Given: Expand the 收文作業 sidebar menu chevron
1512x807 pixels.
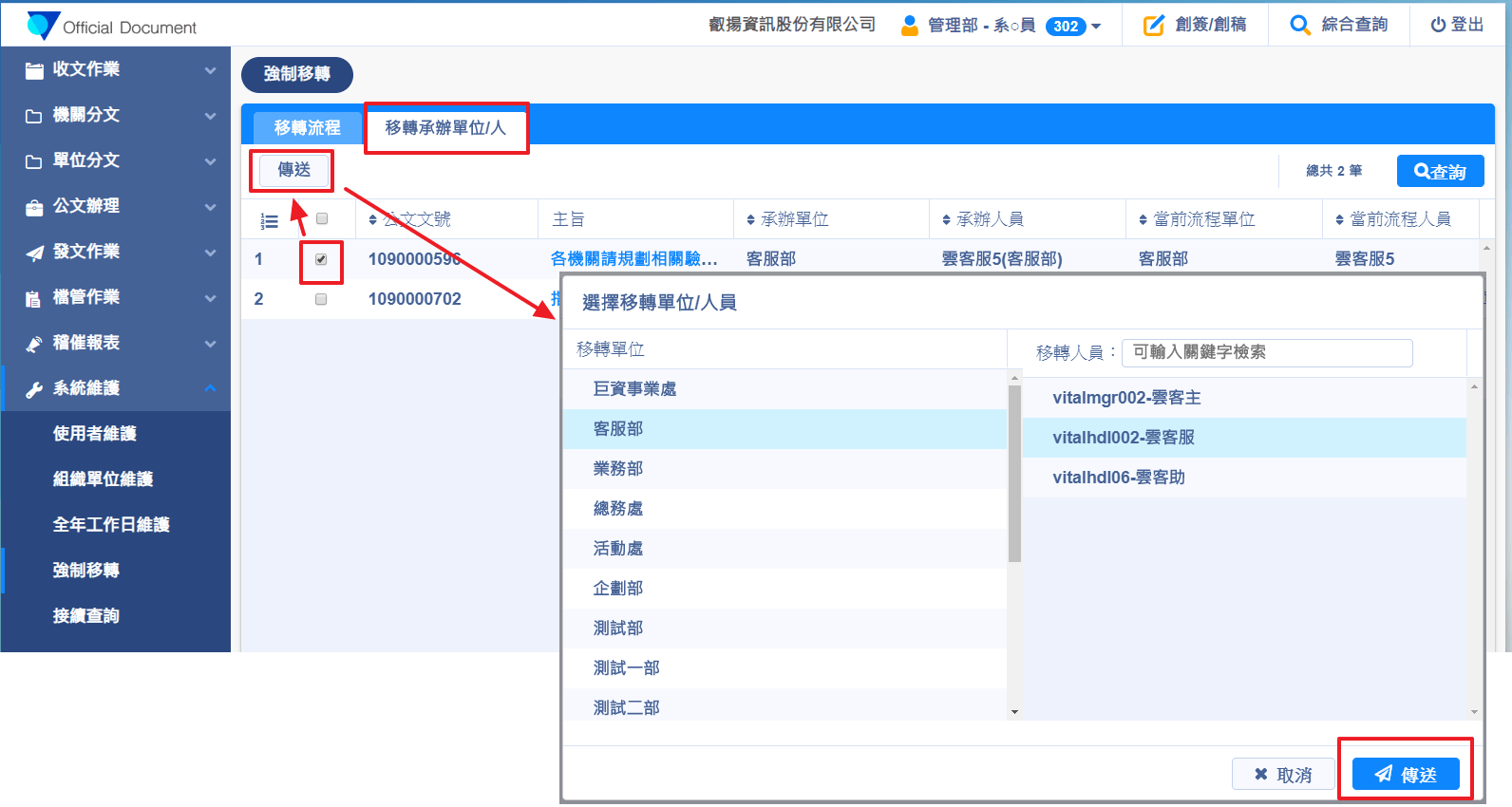Looking at the screenshot, I should (x=210, y=70).
